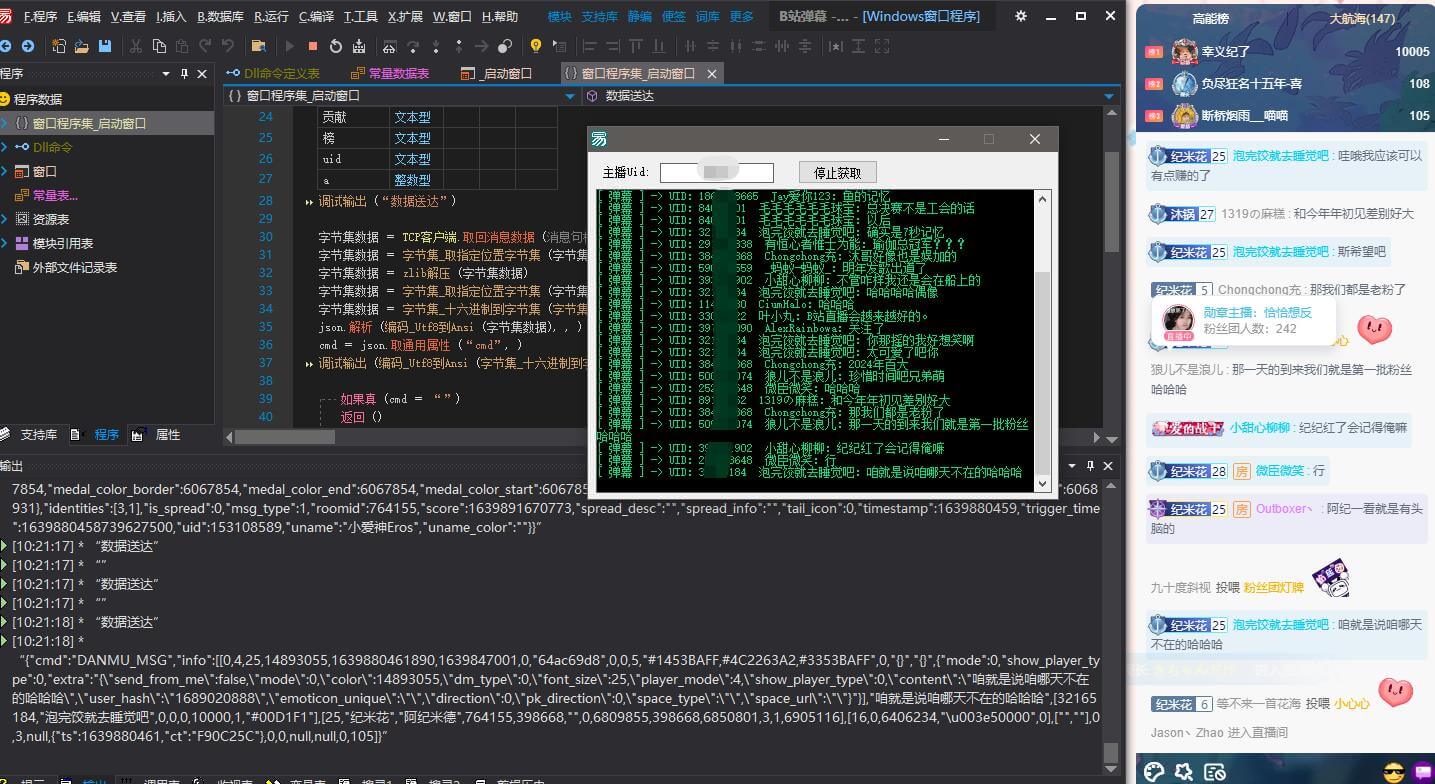Open the emoji picker in chat panel
The width and height of the screenshot is (1435, 784).
point(1393,771)
